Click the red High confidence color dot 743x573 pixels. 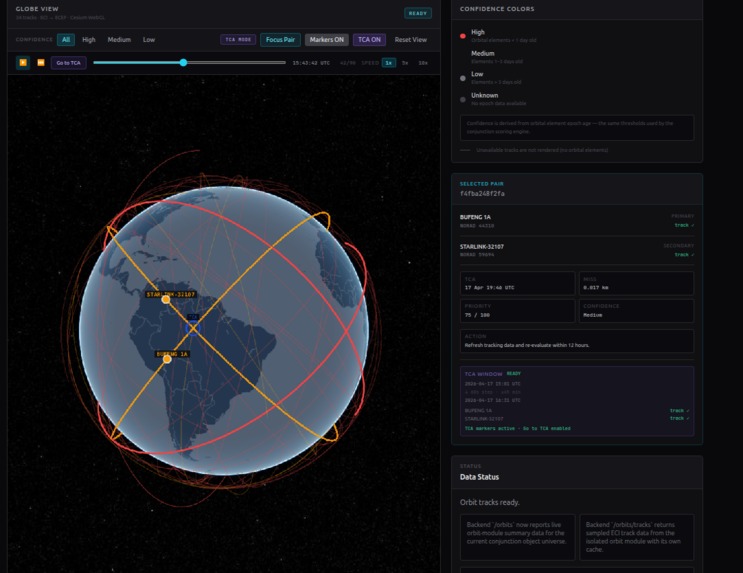pos(463,36)
